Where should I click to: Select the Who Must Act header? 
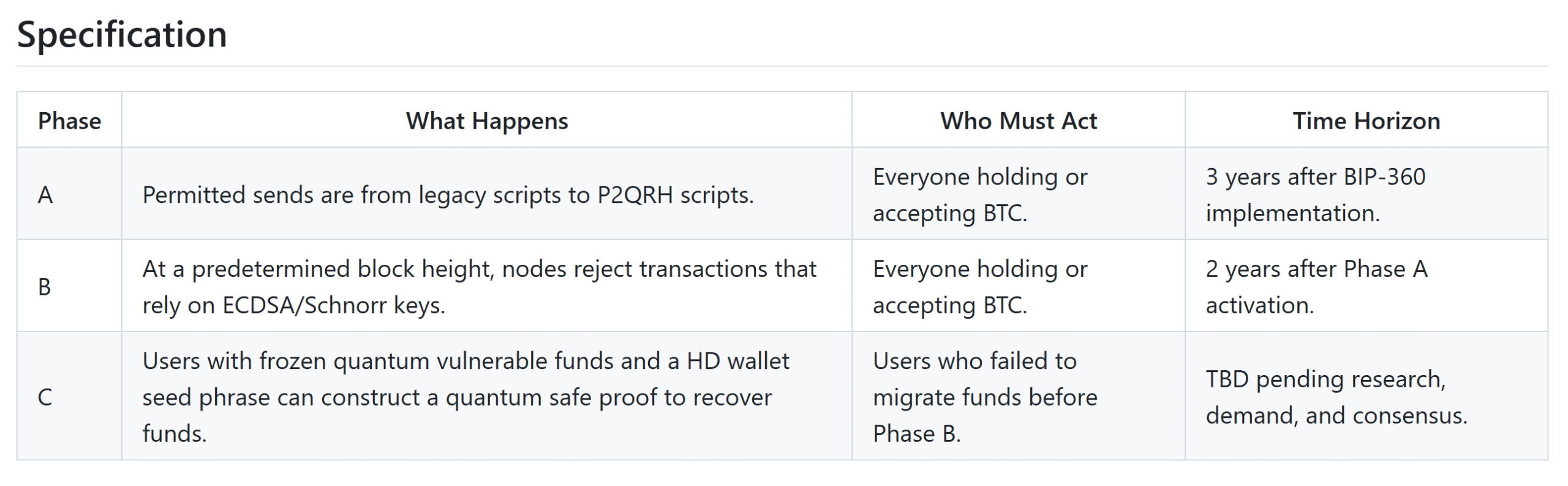click(x=1019, y=121)
